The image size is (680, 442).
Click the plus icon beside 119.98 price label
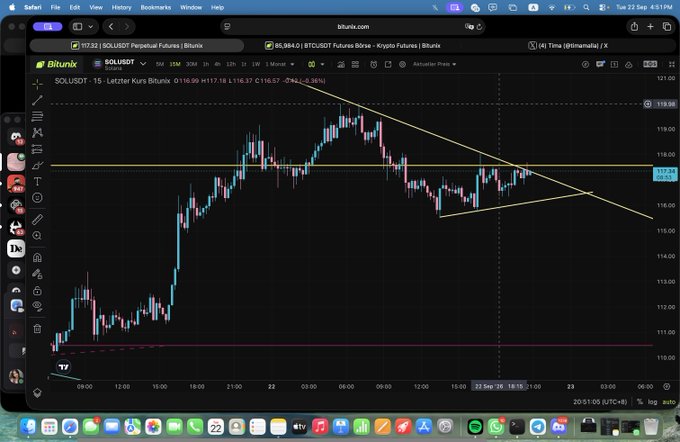coord(647,104)
